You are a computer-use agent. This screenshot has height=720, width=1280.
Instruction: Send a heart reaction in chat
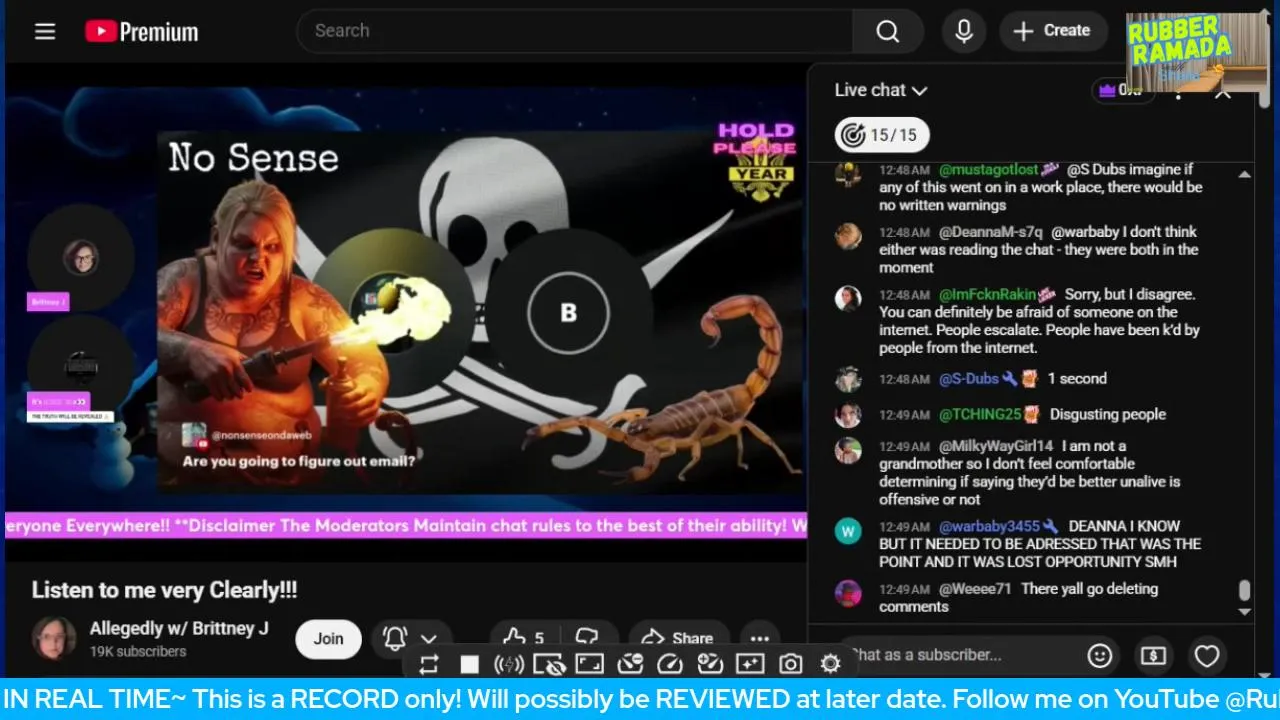coord(1207,656)
